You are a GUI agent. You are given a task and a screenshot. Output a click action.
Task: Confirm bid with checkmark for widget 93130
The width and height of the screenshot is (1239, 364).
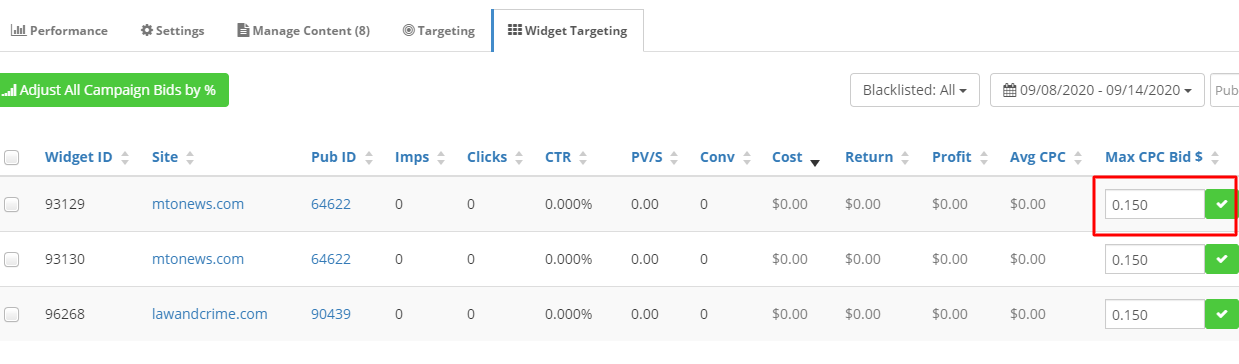[x=1221, y=259]
